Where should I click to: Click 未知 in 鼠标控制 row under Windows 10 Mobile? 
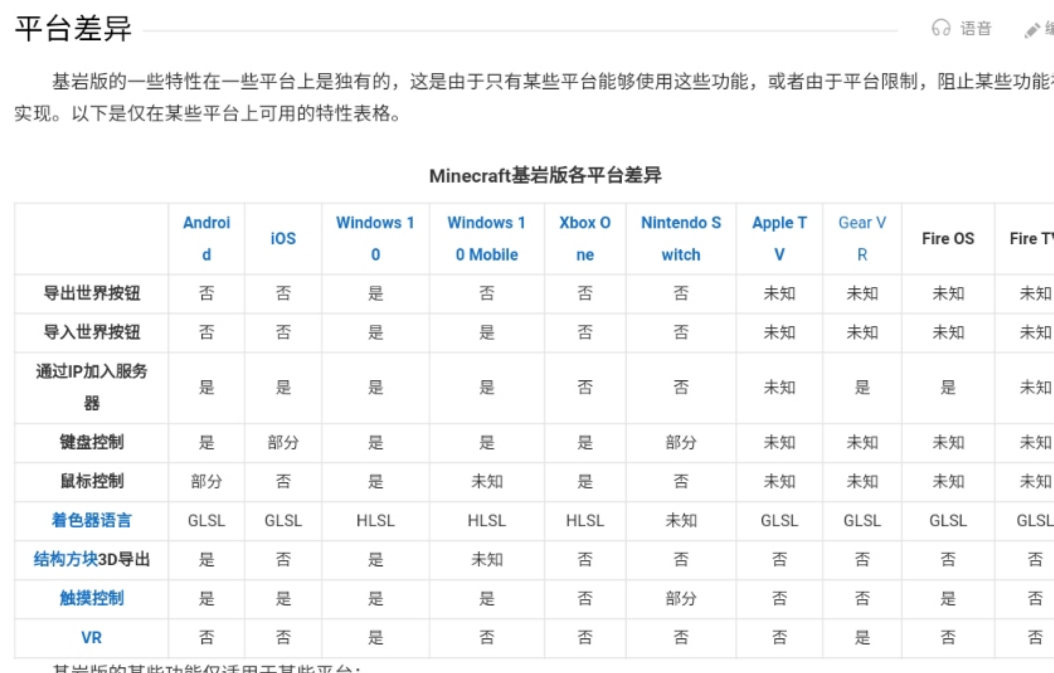pos(487,481)
